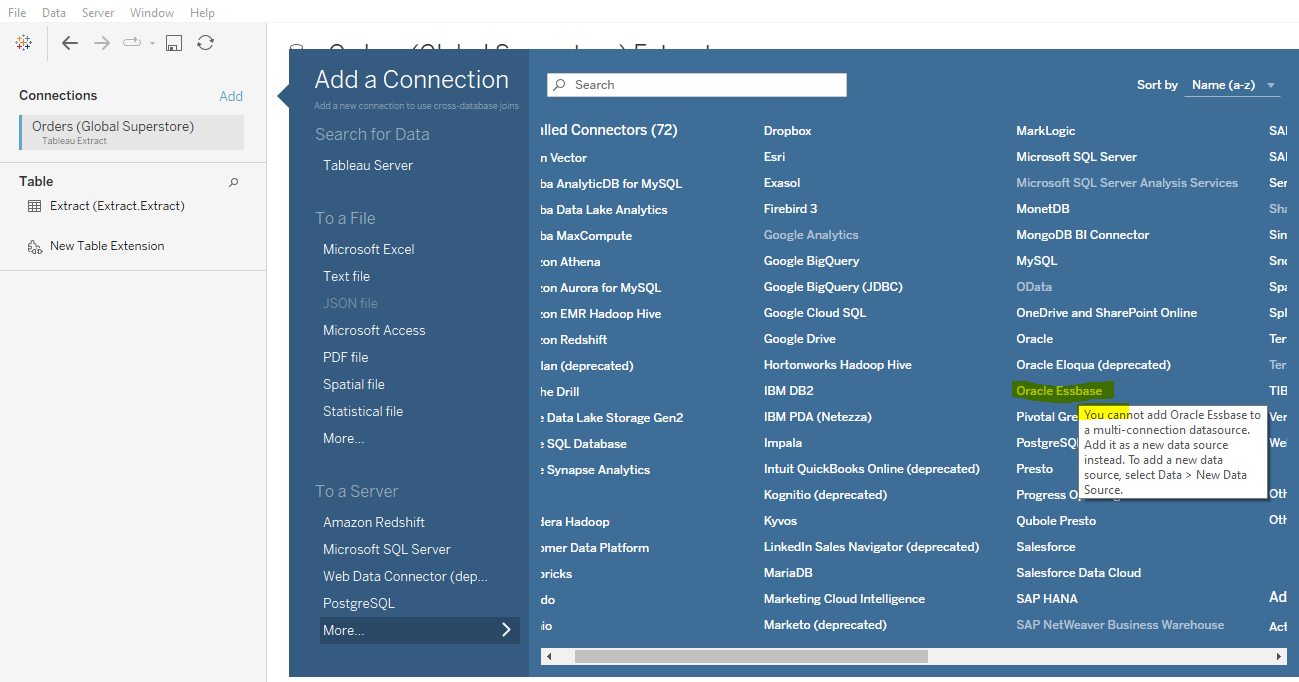1299x682 pixels.
Task: Open search with the magnifier in the Table panel
Action: tap(233, 182)
